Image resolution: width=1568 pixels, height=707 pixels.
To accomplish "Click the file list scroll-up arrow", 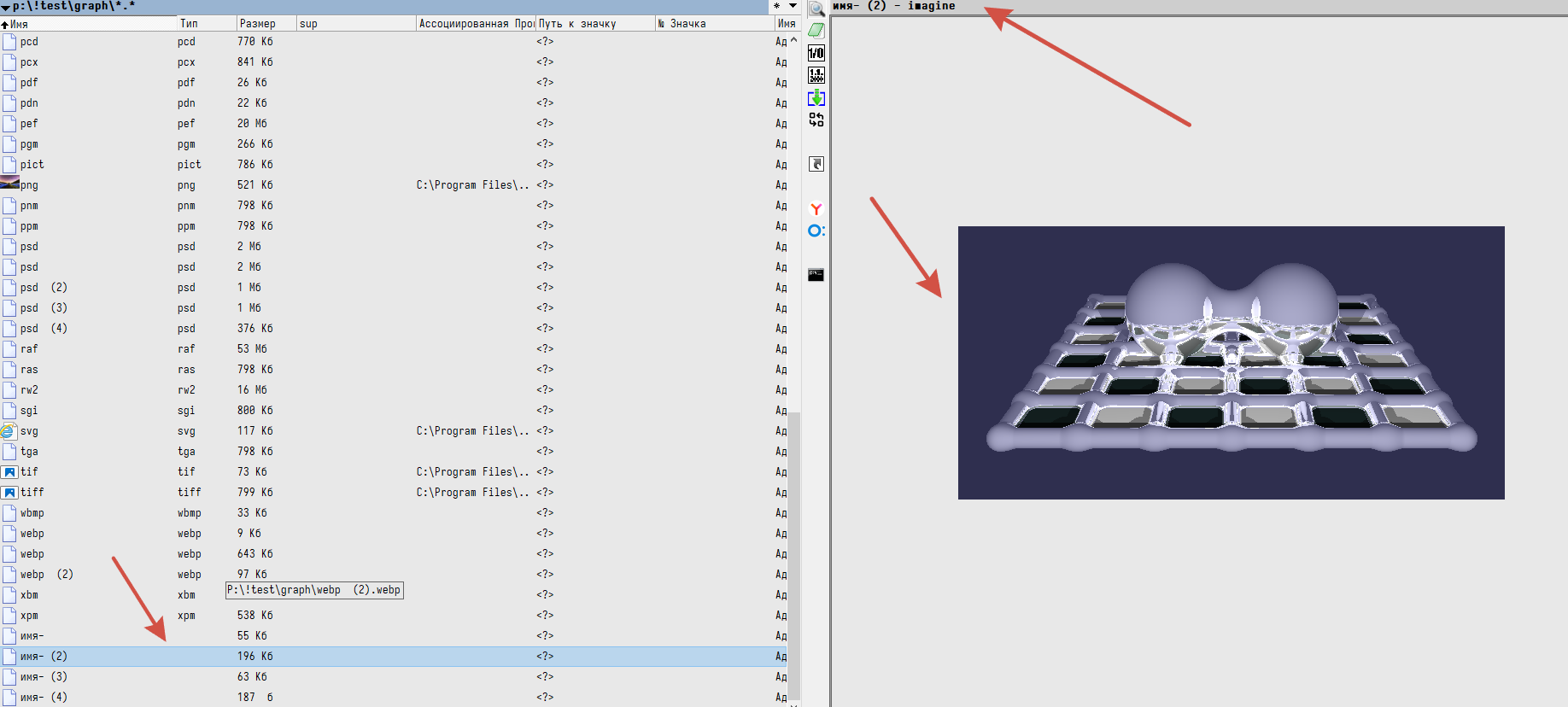I will 793,40.
